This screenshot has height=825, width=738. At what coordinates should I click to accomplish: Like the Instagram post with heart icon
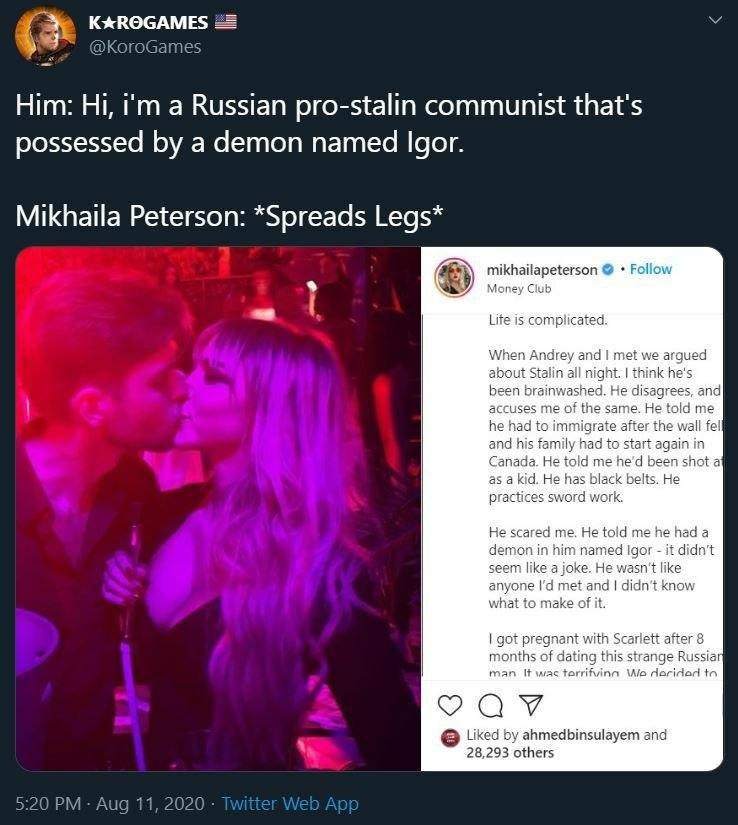(450, 706)
